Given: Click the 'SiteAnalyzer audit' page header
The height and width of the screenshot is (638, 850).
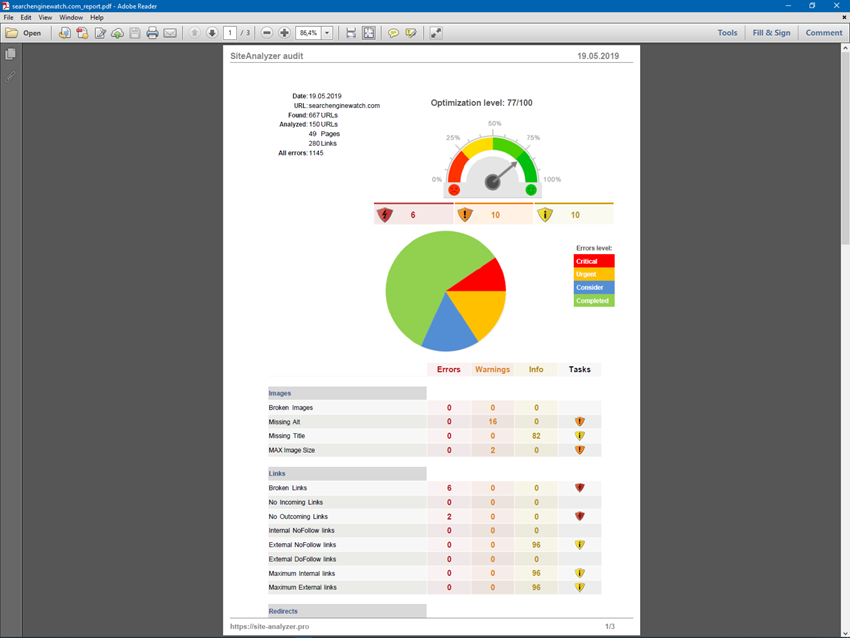Looking at the screenshot, I should point(267,56).
